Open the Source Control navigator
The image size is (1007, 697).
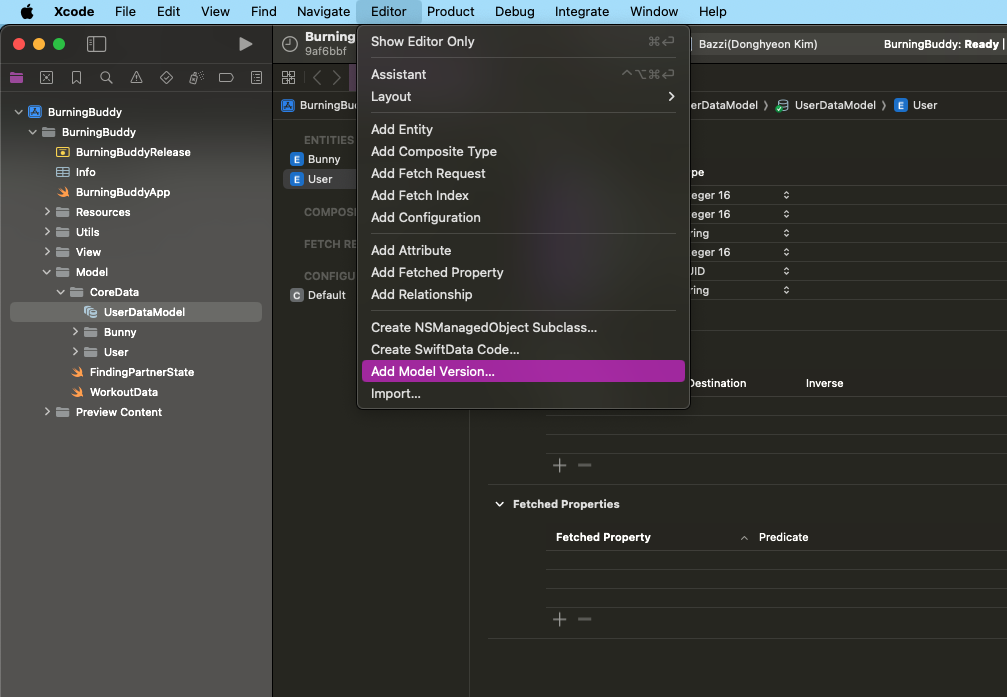[x=46, y=78]
